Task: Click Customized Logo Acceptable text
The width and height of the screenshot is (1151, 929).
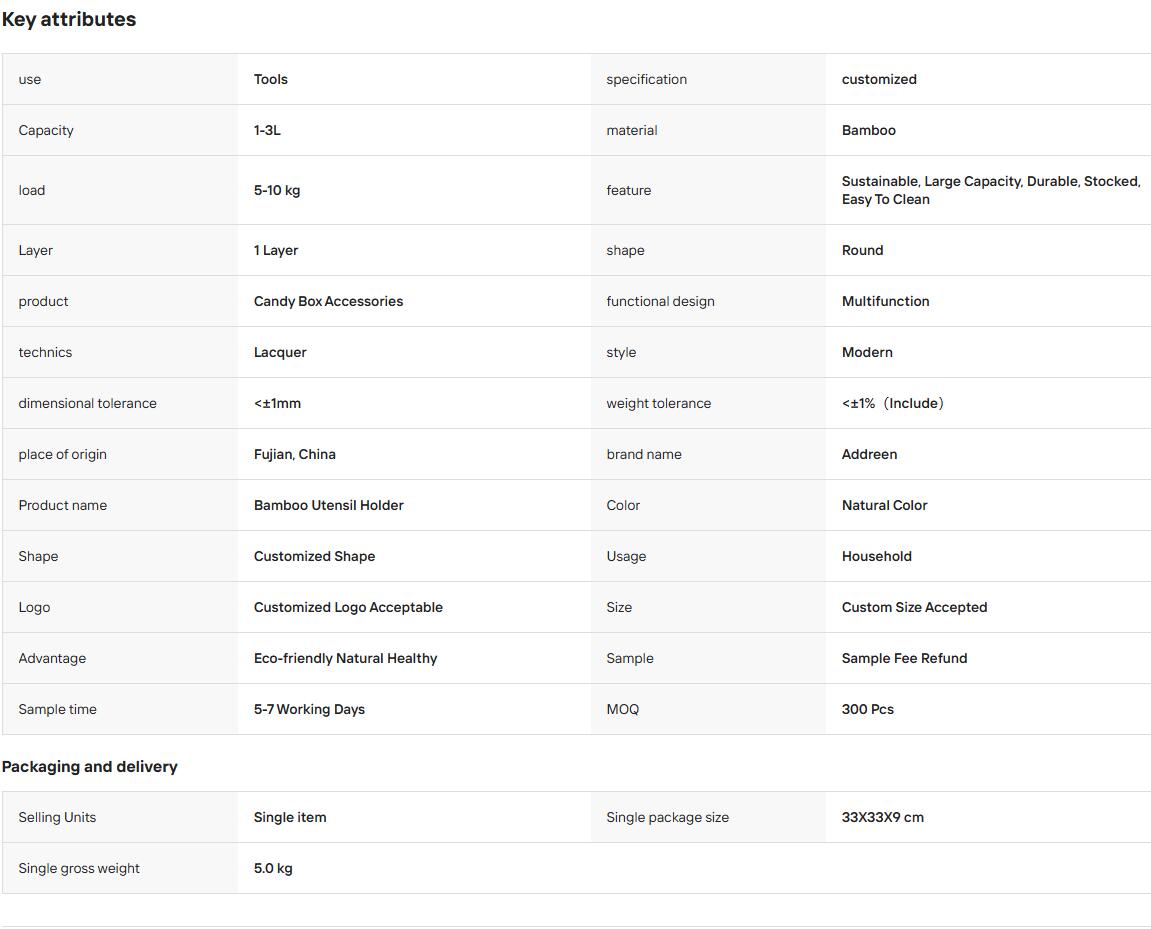Action: tap(348, 607)
